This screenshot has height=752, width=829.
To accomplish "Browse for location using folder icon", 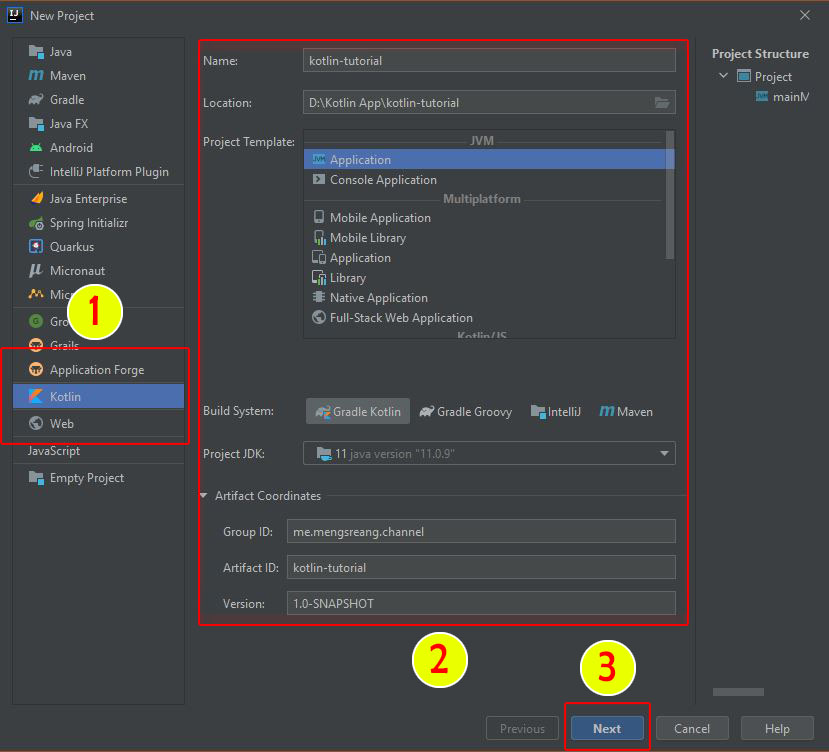I will 662,103.
